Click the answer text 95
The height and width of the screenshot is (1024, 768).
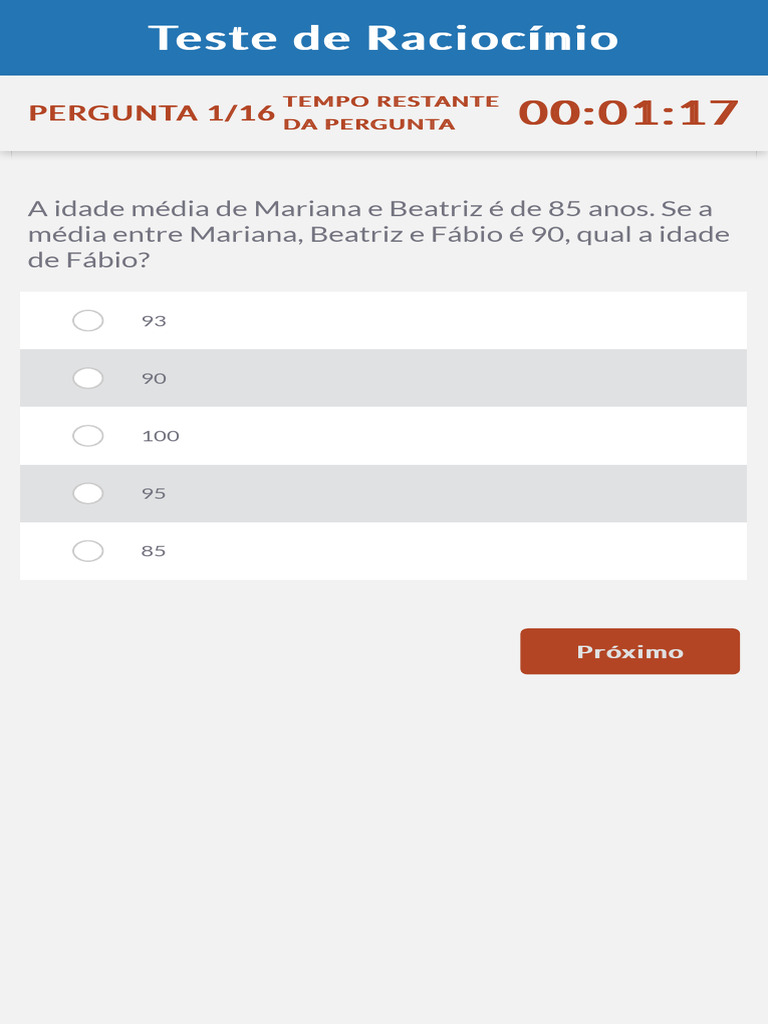pyautogui.click(x=154, y=493)
